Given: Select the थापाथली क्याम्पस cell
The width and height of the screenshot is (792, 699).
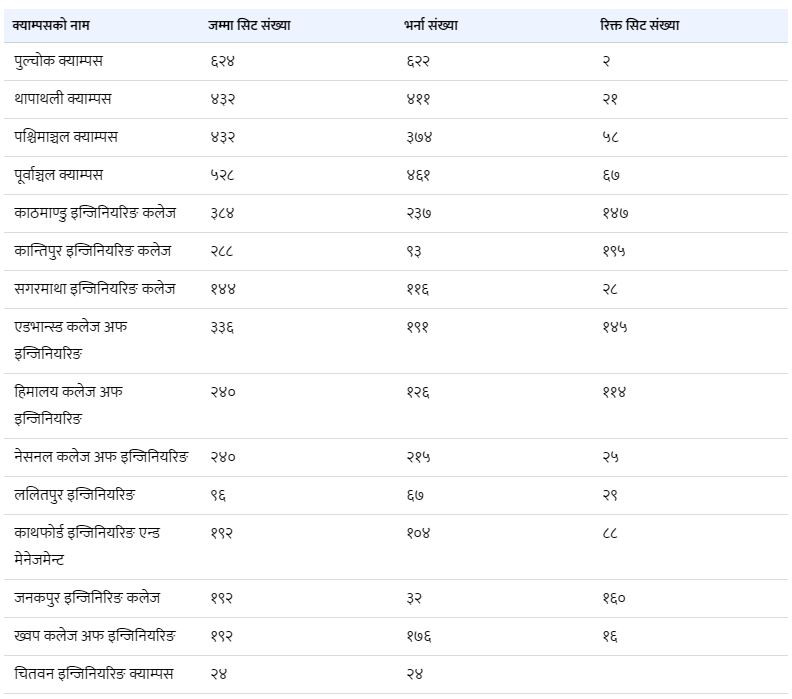Looking at the screenshot, I should (x=63, y=99).
